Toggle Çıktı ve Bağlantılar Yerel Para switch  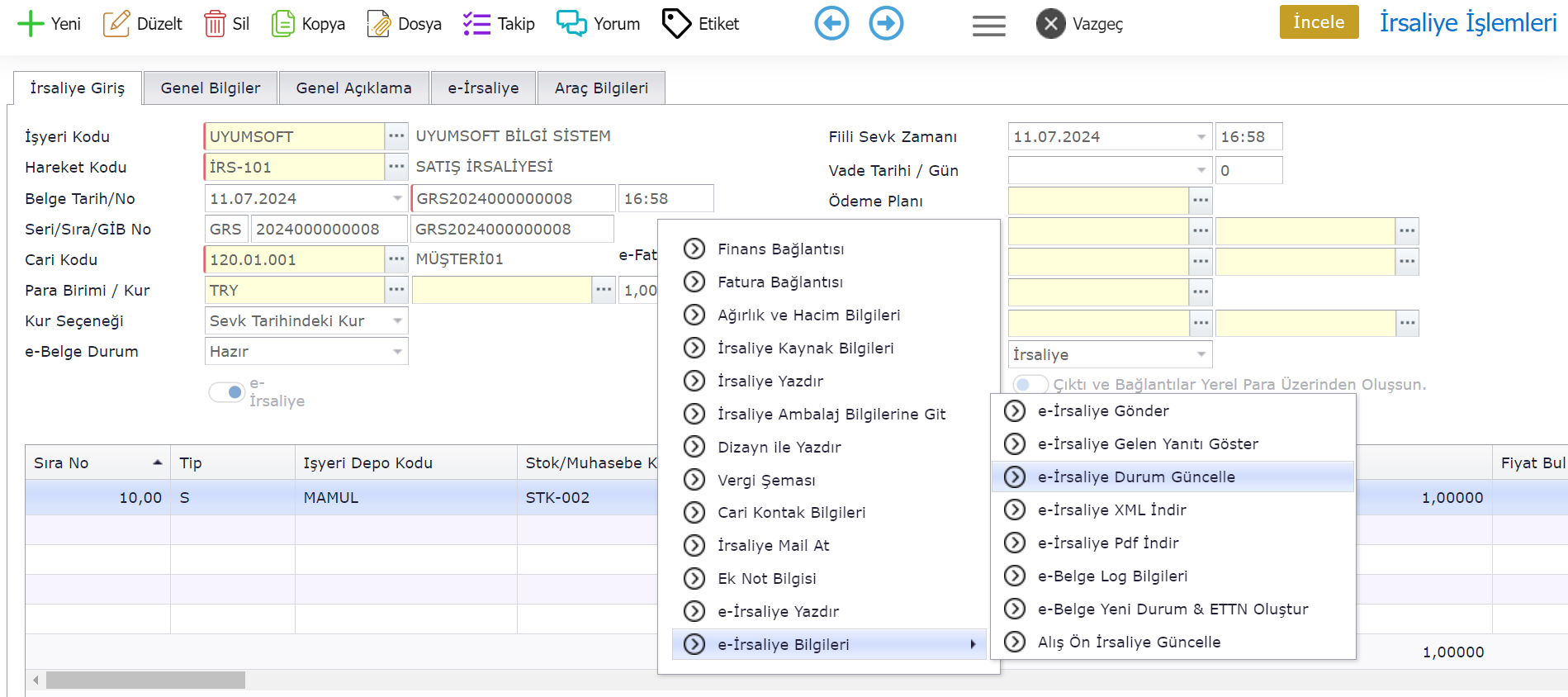pos(1030,384)
